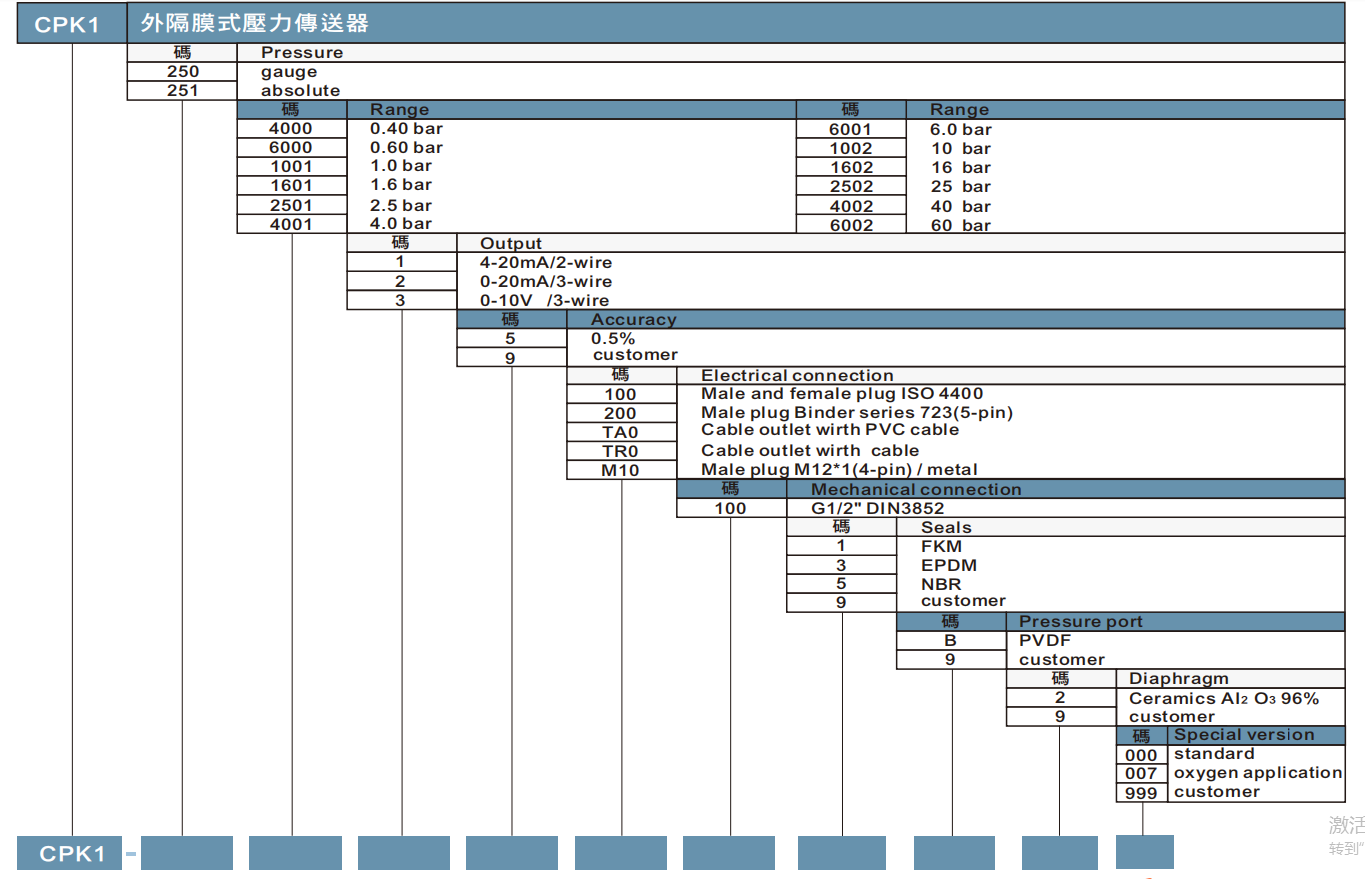Click the Accuracy section heading
1365x879 pixels.
pos(633,319)
